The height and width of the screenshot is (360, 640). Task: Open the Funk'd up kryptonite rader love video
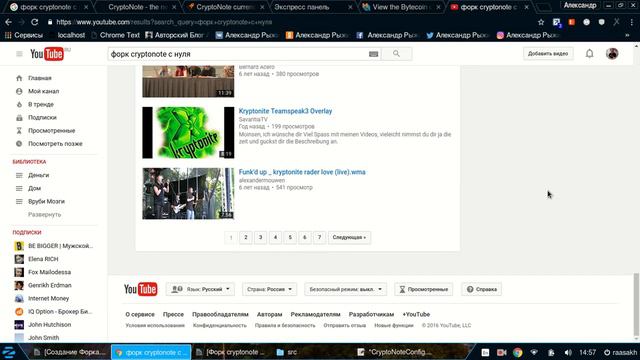click(x=302, y=172)
